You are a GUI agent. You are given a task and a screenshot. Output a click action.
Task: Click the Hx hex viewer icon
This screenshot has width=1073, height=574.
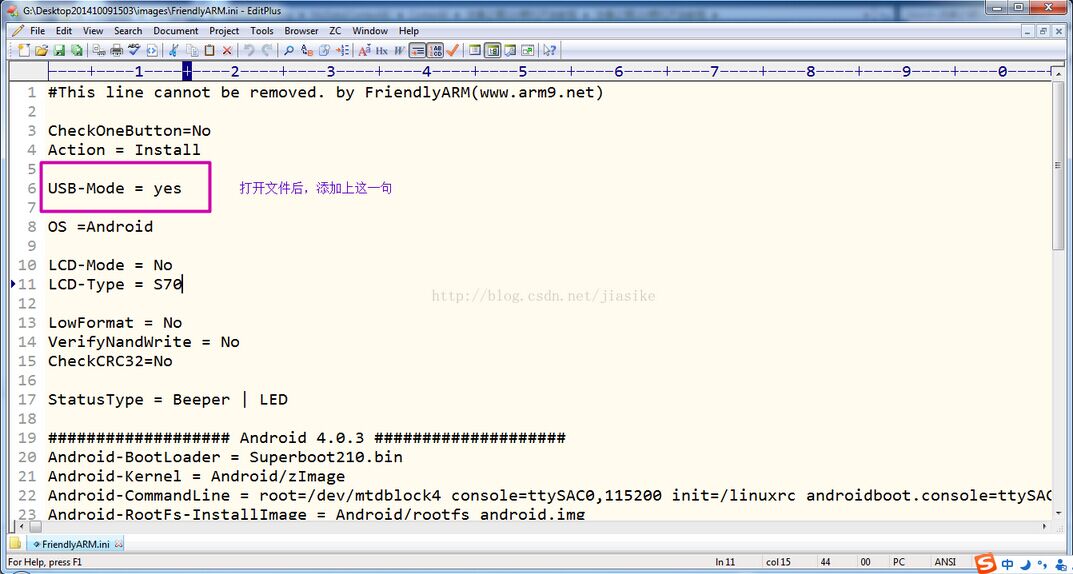pos(382,50)
